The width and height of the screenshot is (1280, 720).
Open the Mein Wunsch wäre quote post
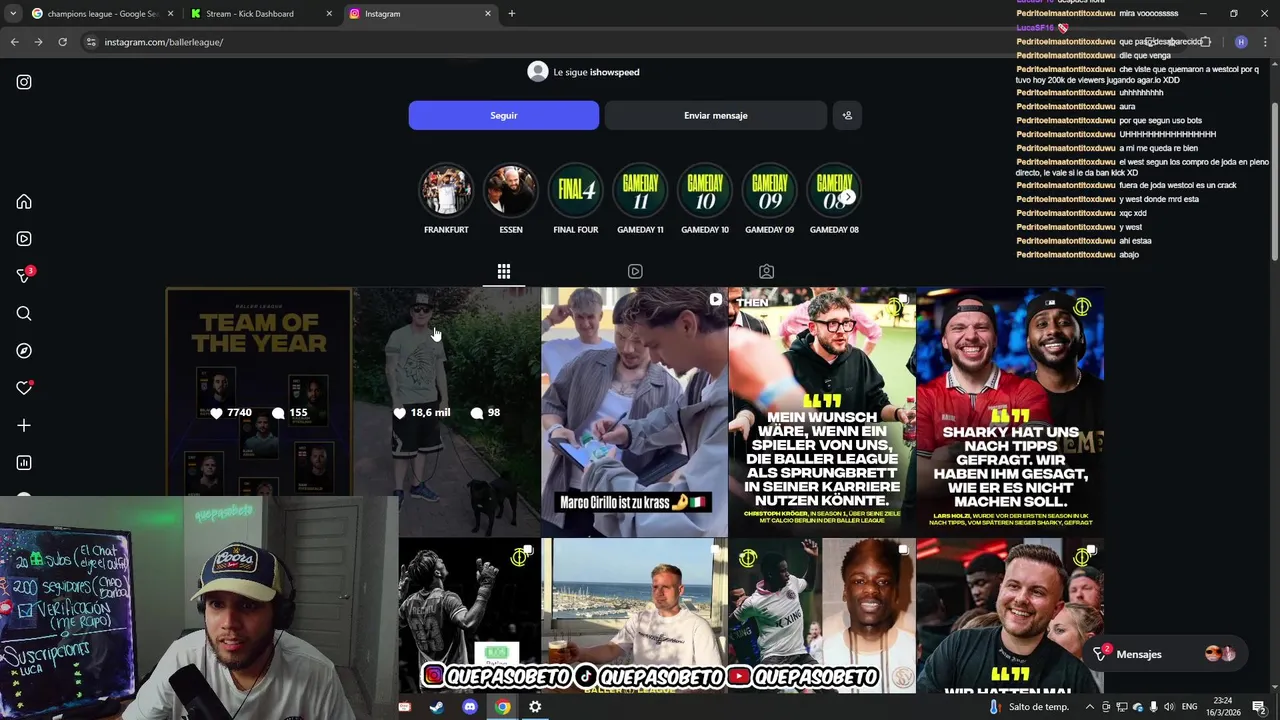[822, 412]
